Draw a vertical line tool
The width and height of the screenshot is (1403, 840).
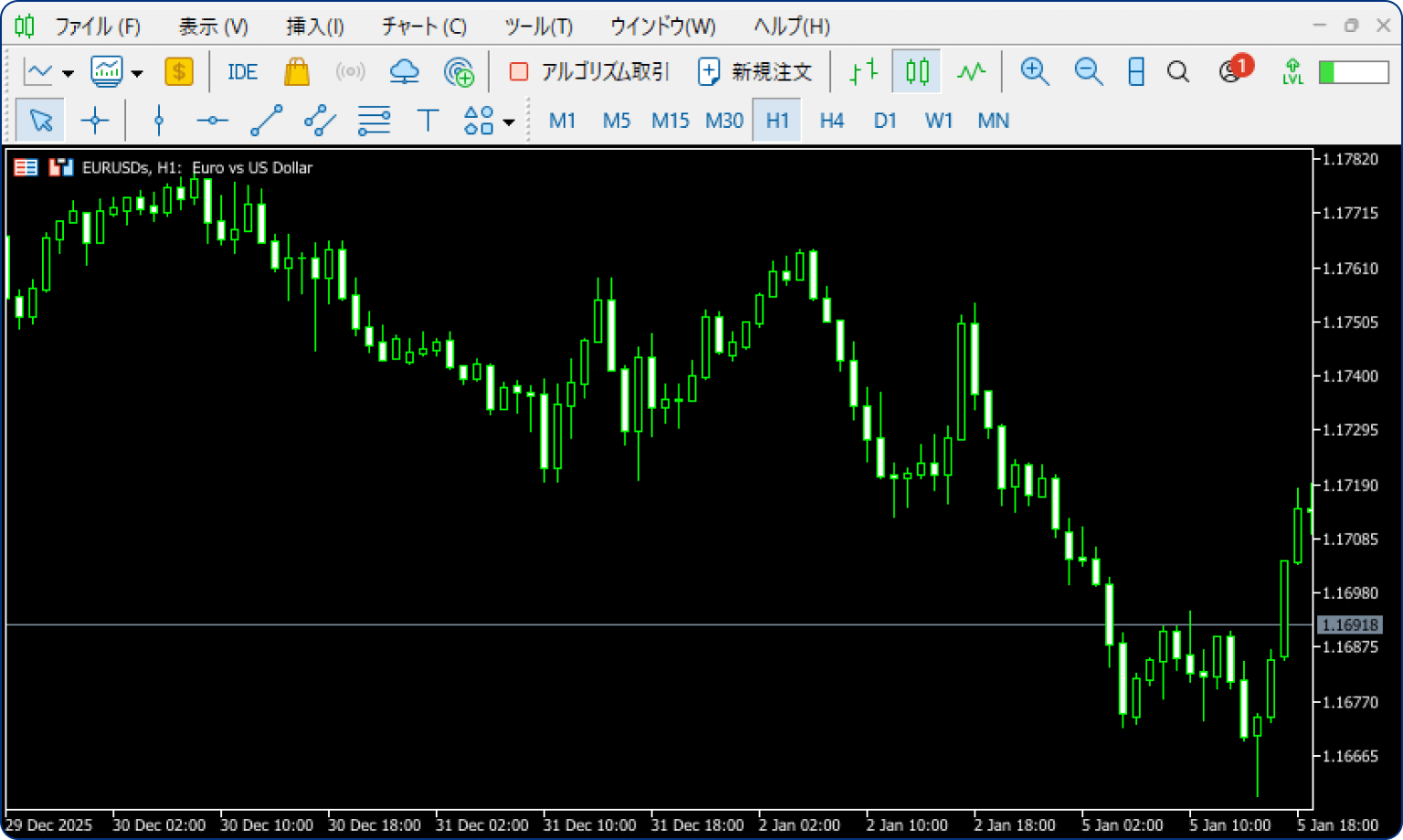pyautogui.click(x=159, y=121)
